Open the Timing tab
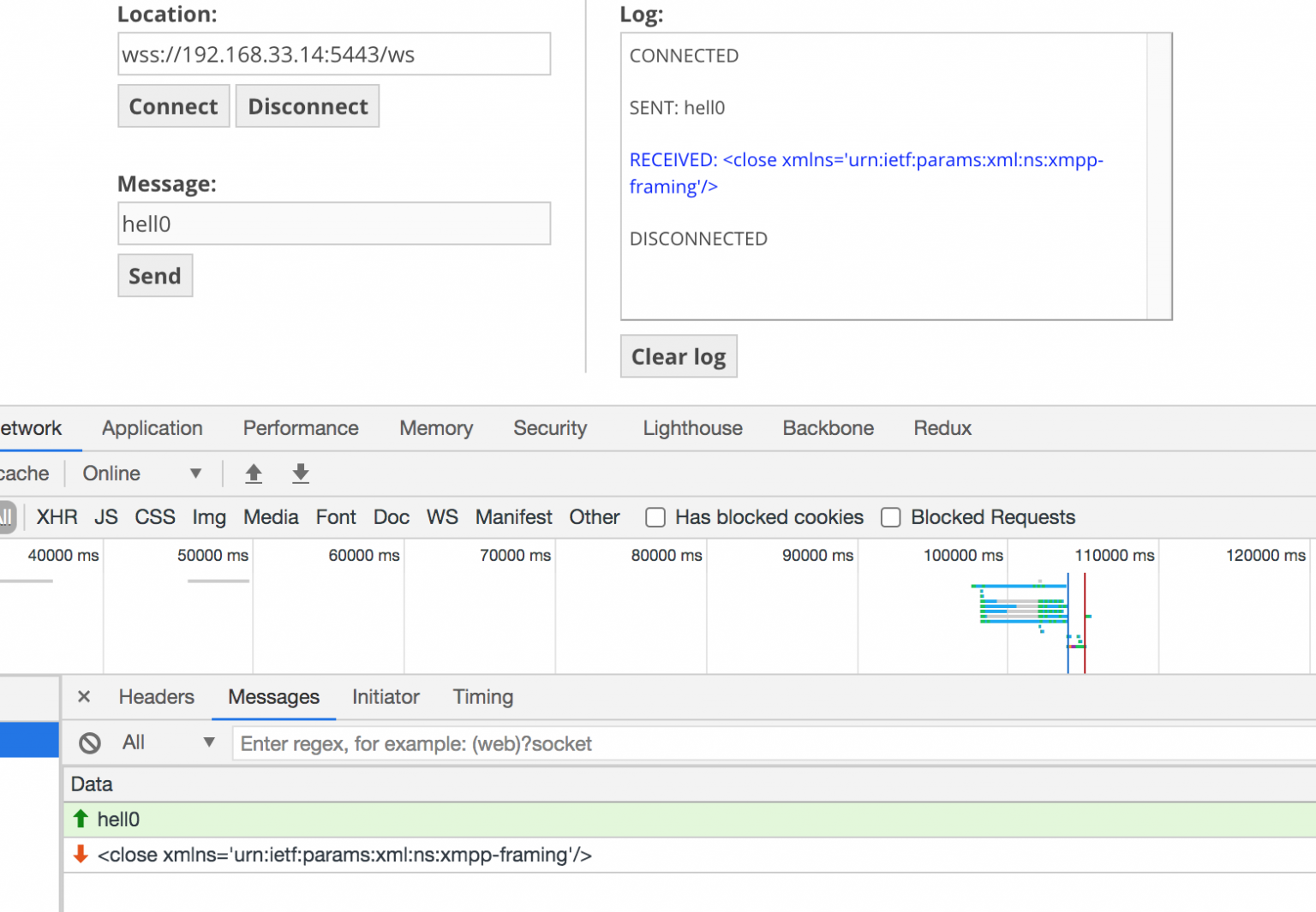This screenshot has height=912, width=1316. (x=482, y=697)
